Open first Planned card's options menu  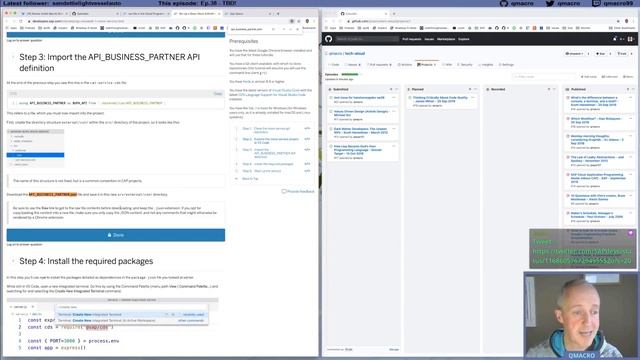473,98
